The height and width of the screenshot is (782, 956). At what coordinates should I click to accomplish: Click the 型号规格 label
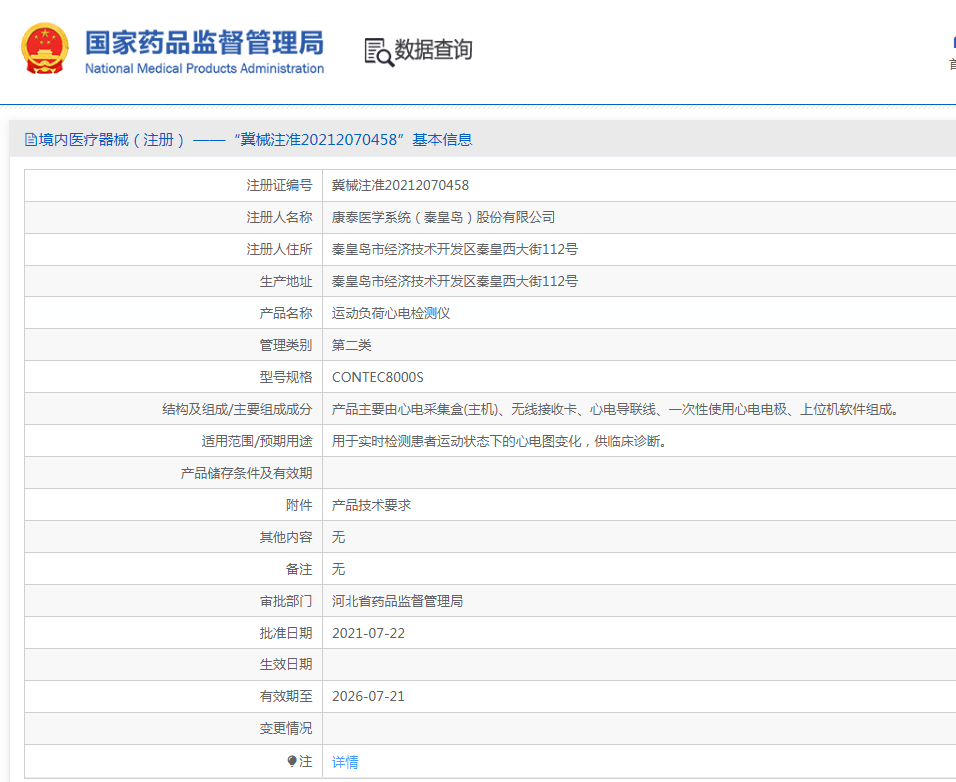(x=286, y=377)
